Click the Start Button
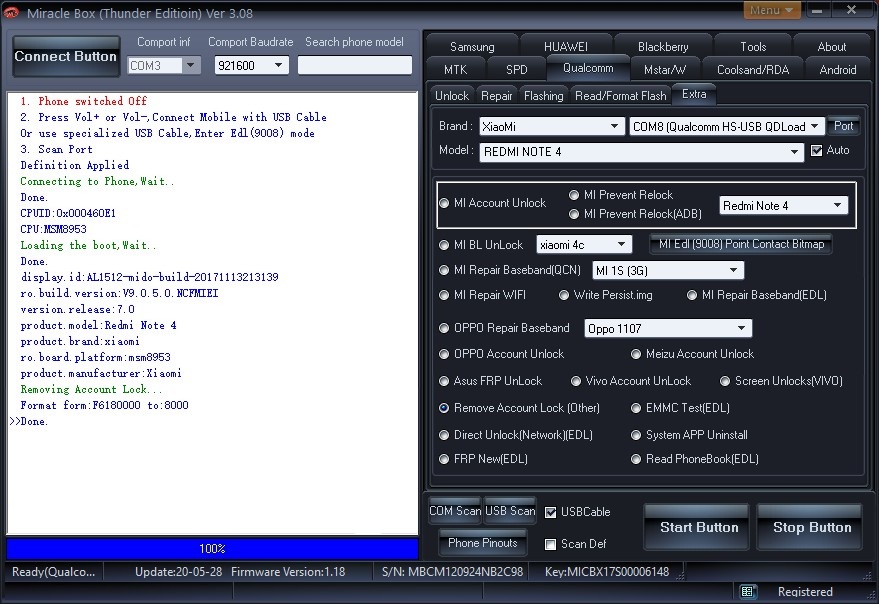 point(699,527)
